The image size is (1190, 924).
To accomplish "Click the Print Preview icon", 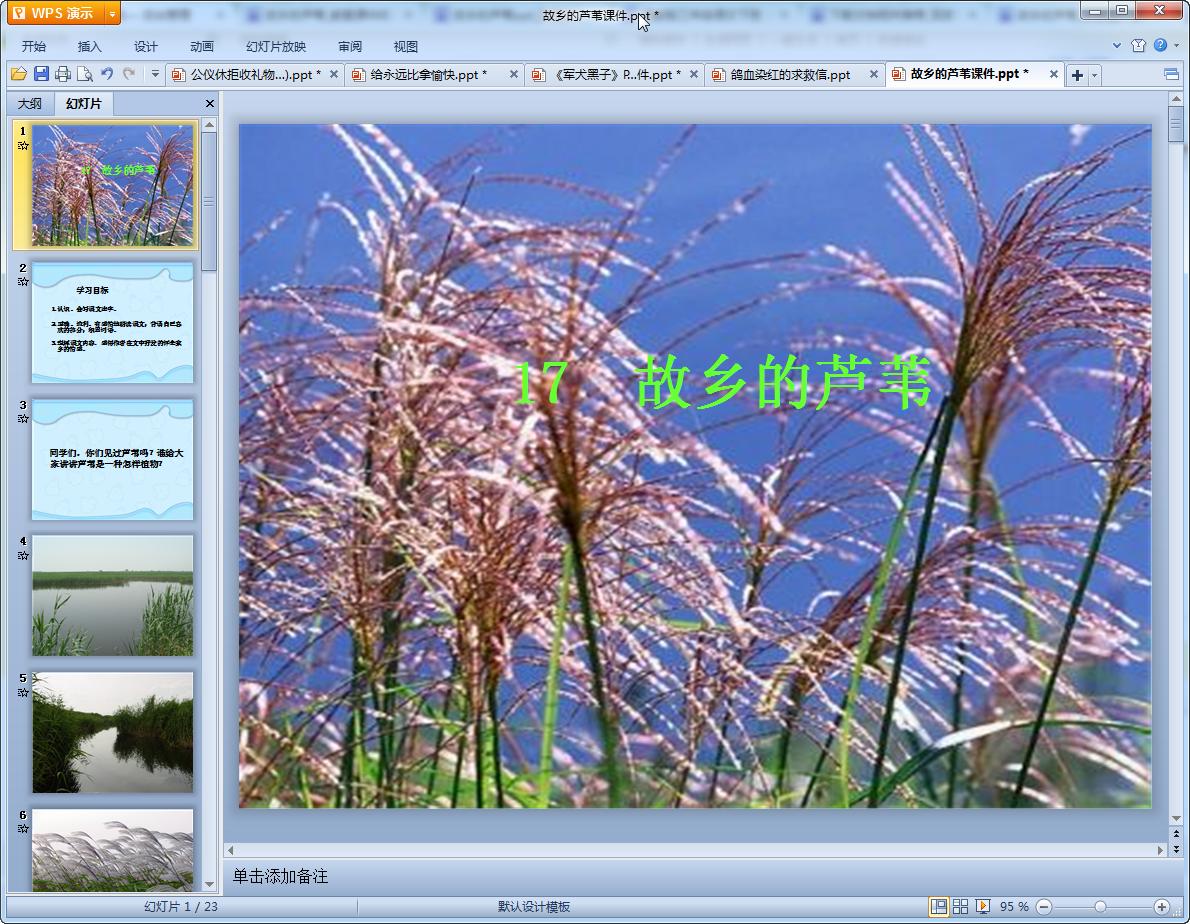I will [x=85, y=74].
